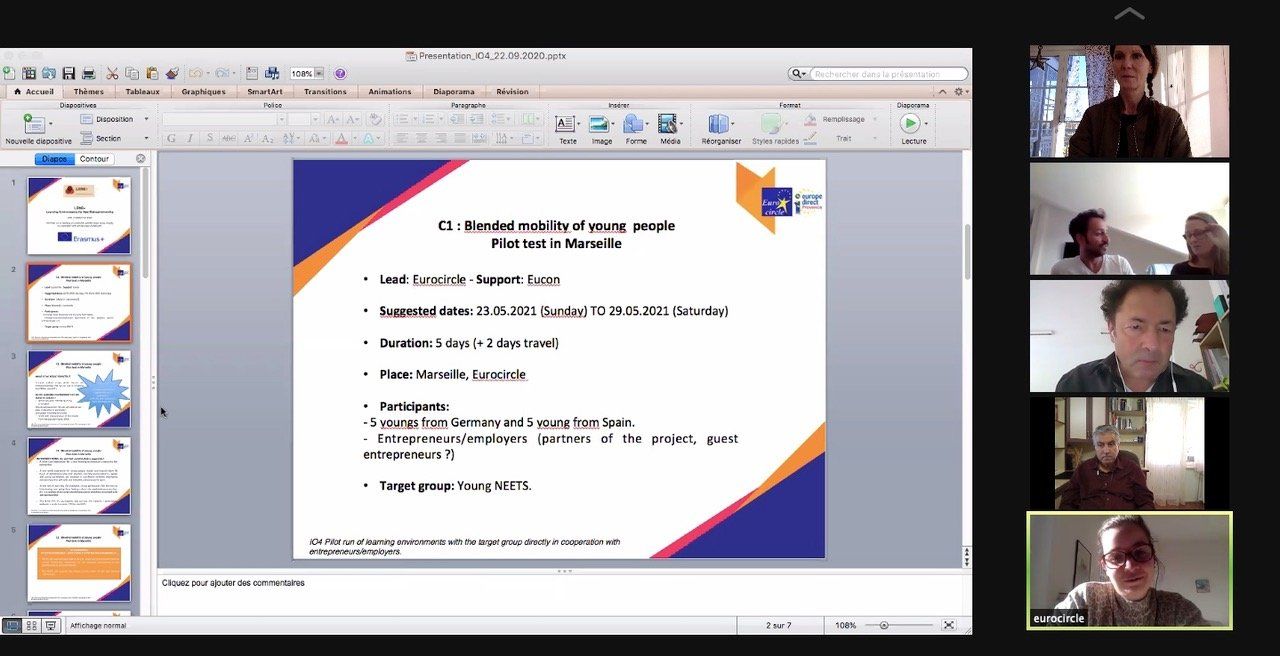The width and height of the screenshot is (1280, 656).
Task: Switch to the Contour outline tab
Action: point(94,158)
